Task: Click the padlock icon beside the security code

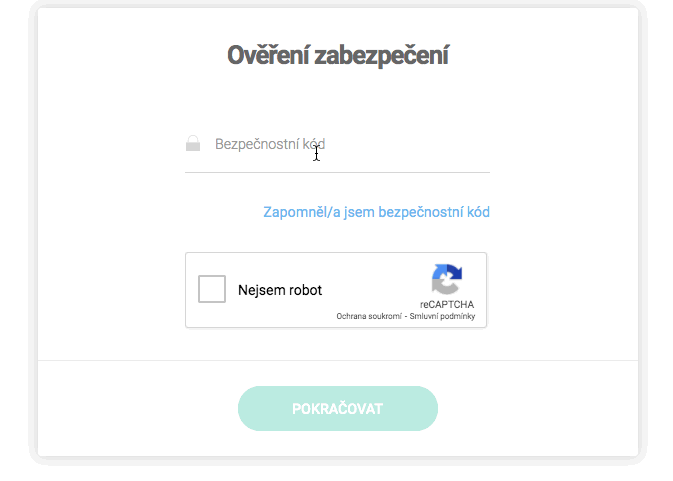Action: coord(193,144)
